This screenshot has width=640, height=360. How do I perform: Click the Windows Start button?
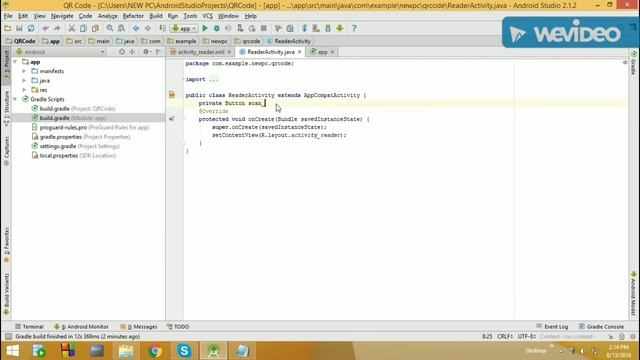point(12,351)
